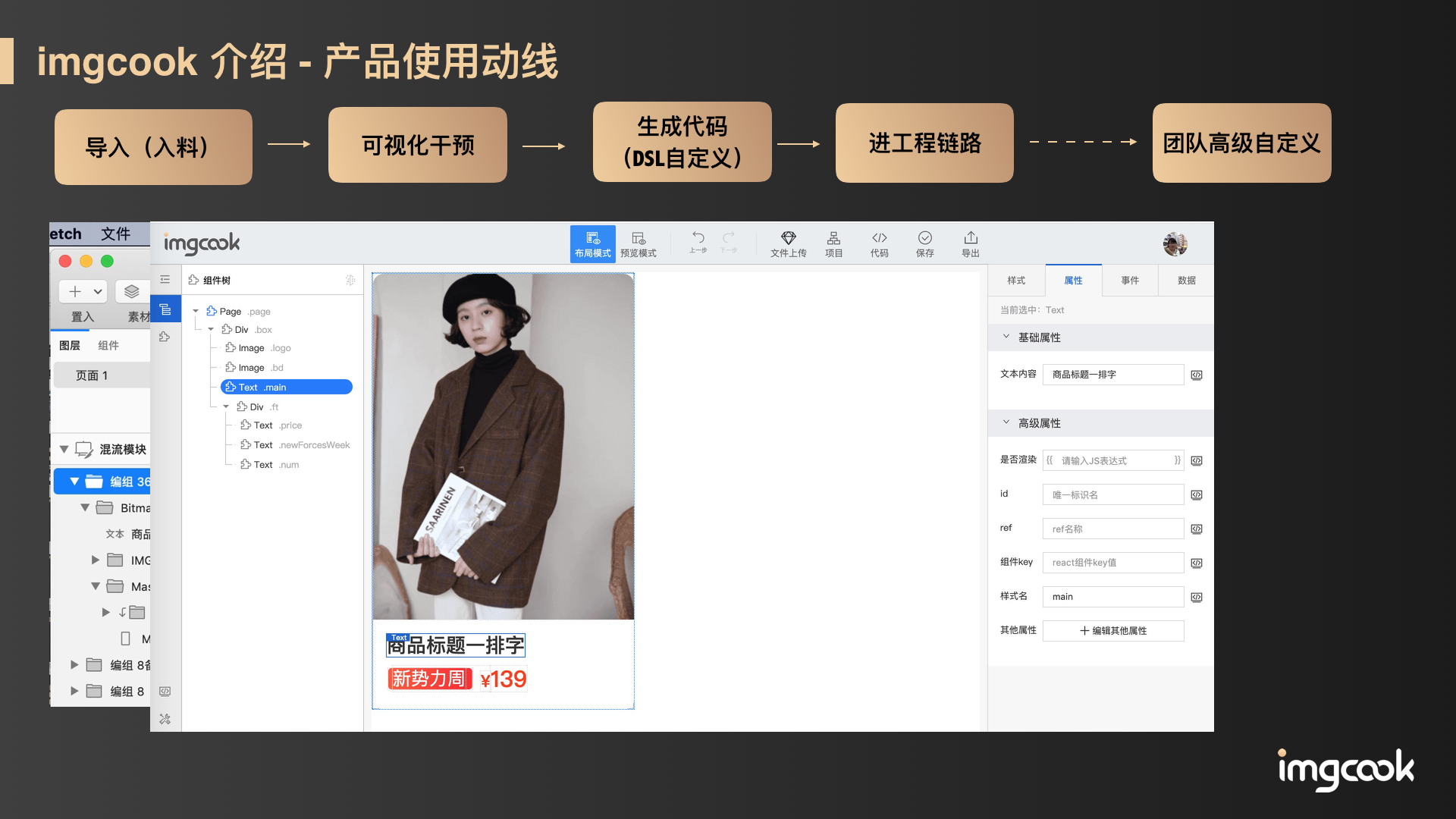Select the component tree sidebar icon
Screen dimensions: 1456x819
(165, 309)
